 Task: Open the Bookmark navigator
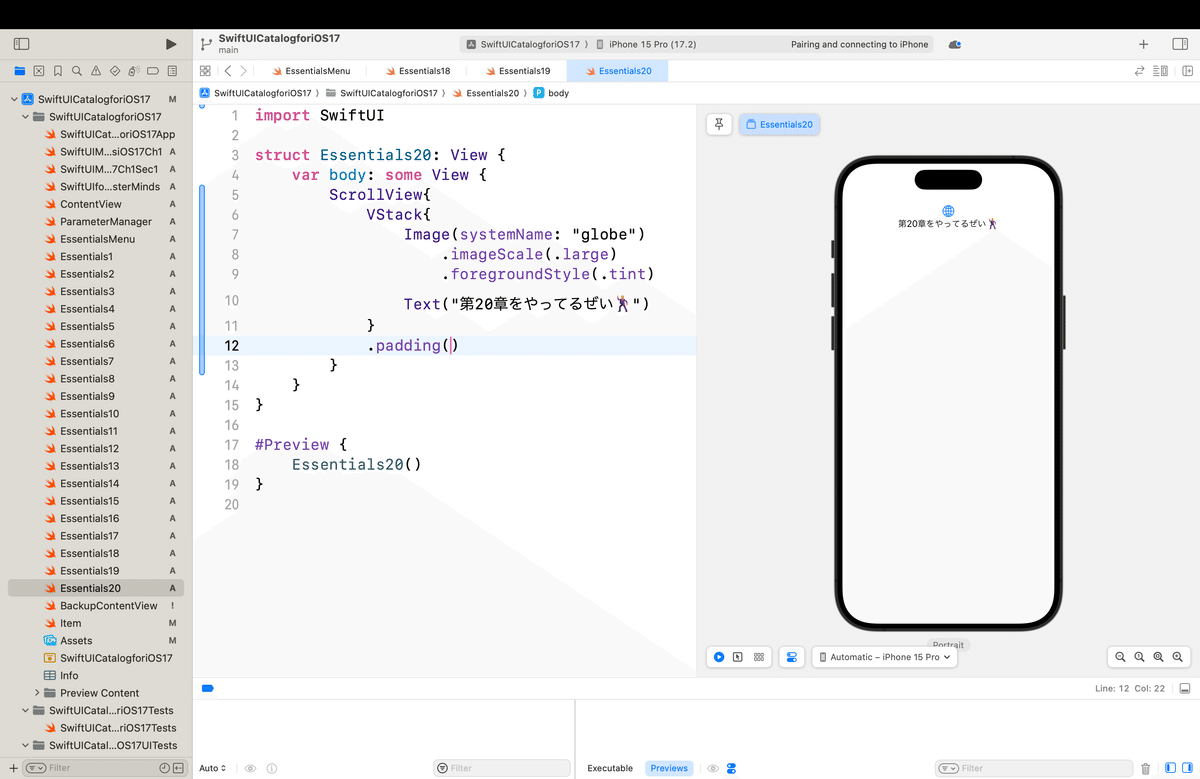58,71
